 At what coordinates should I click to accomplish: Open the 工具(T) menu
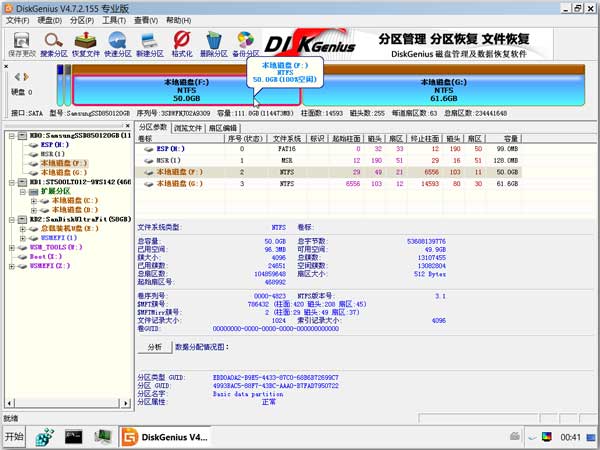[114, 20]
